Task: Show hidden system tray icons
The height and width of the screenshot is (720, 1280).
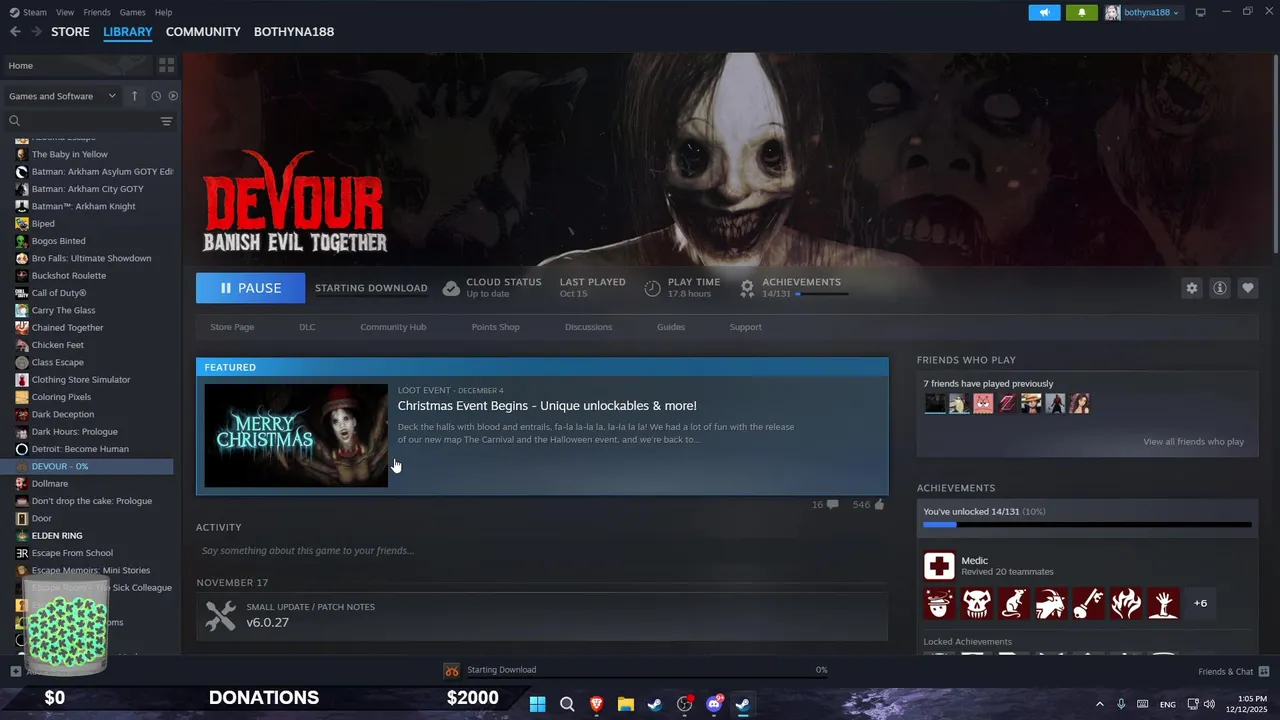Action: tap(1100, 704)
